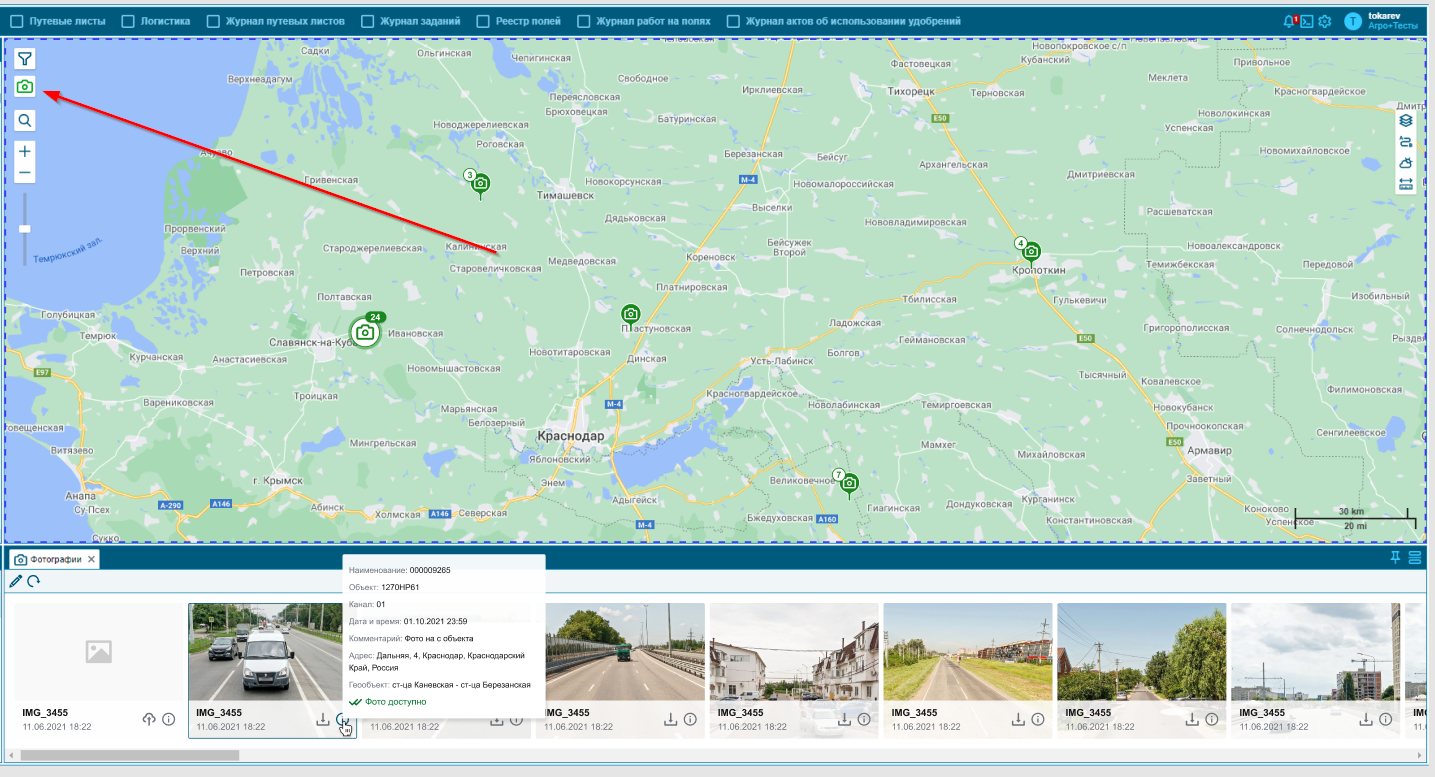This screenshot has width=1435, height=777.
Task: Upload the placeholder photo with cloud icon
Action: [149, 719]
